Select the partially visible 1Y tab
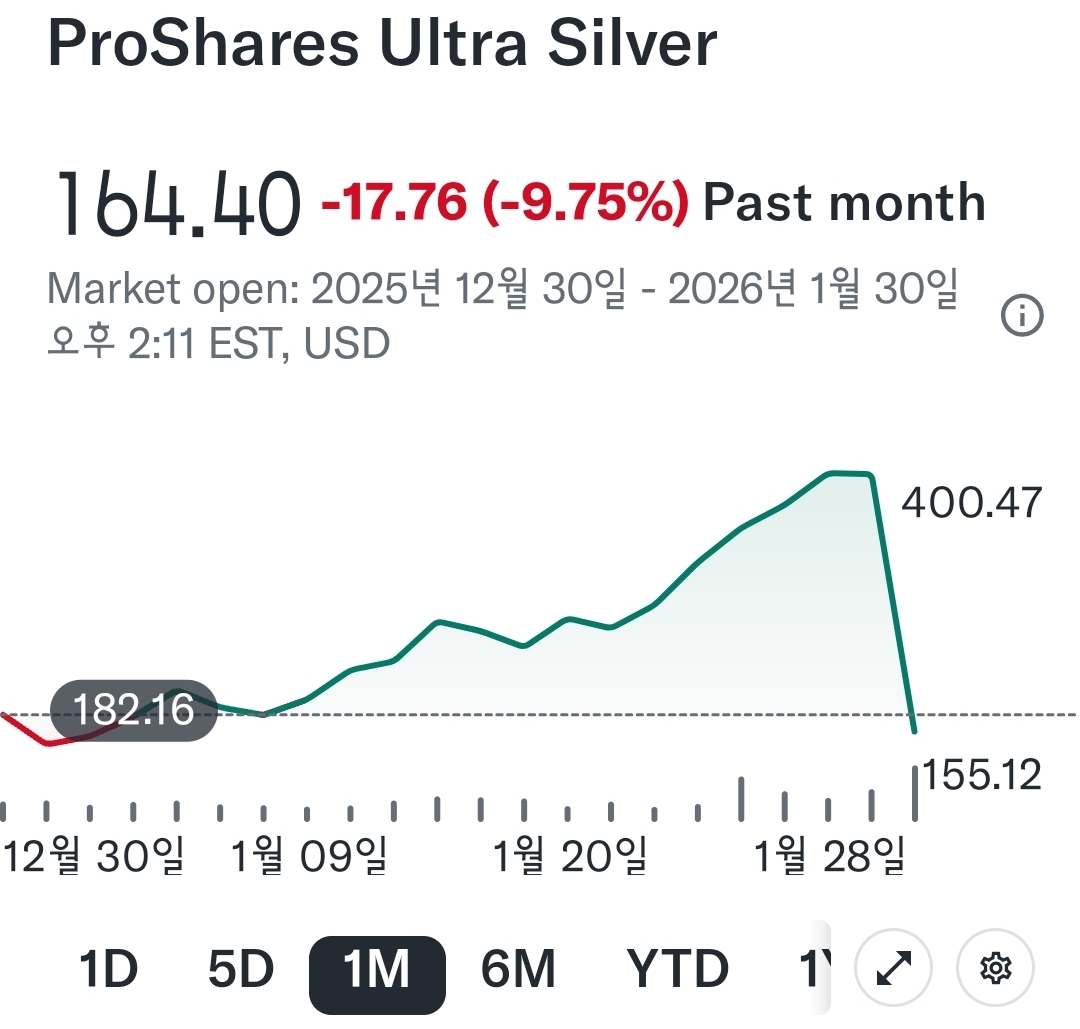This screenshot has height=1029, width=1080. 814,969
